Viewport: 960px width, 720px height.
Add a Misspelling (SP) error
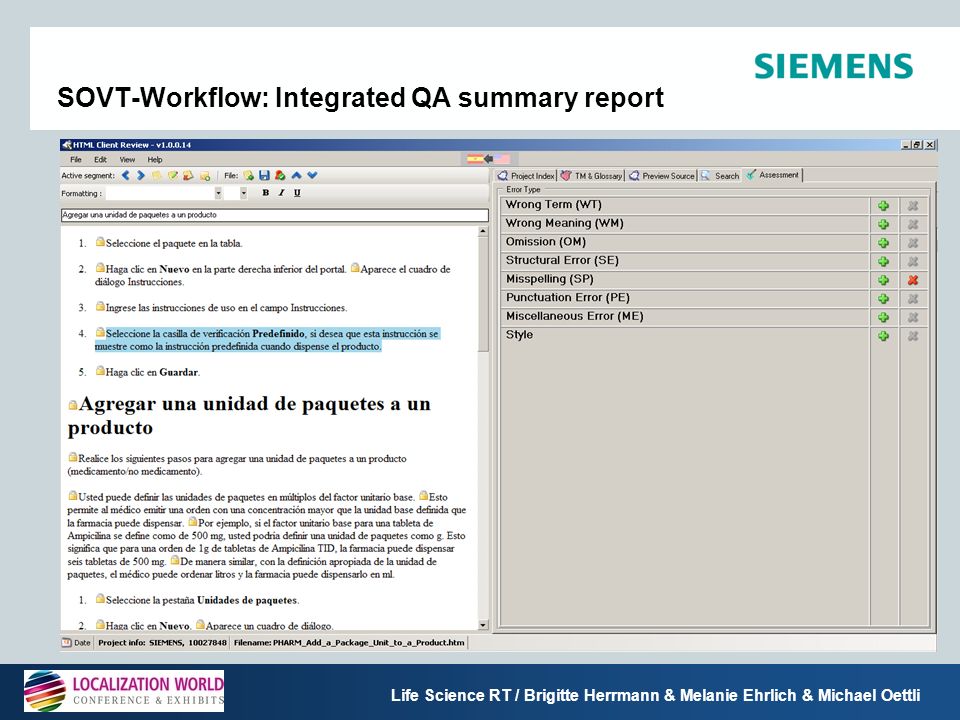coord(883,280)
